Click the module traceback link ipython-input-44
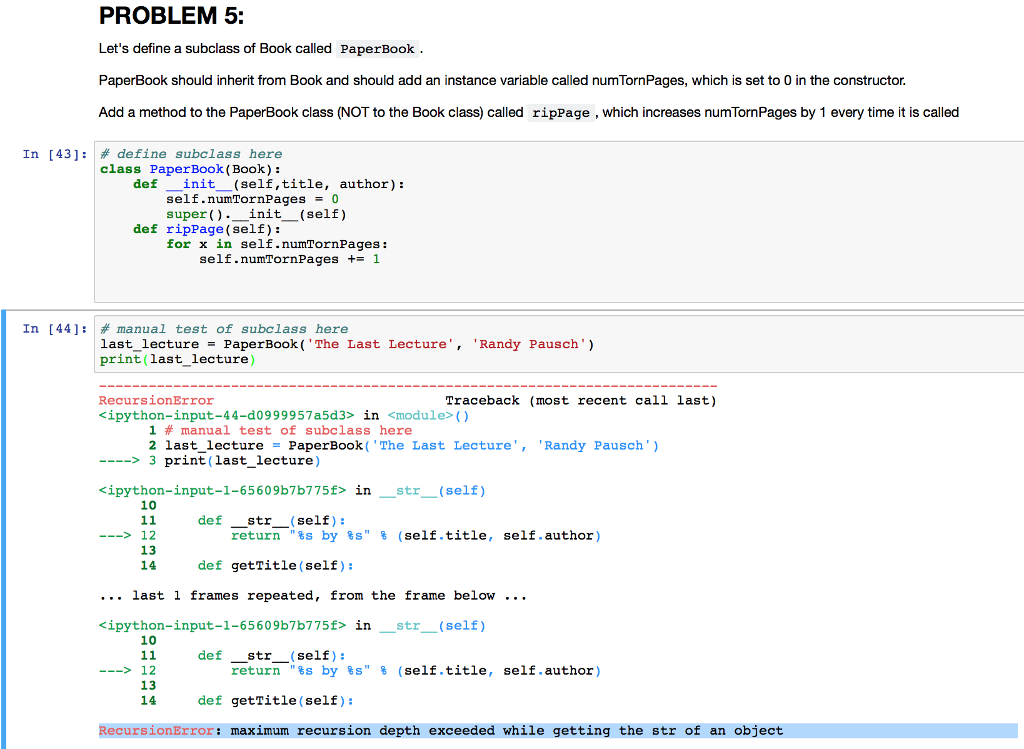 (220, 415)
